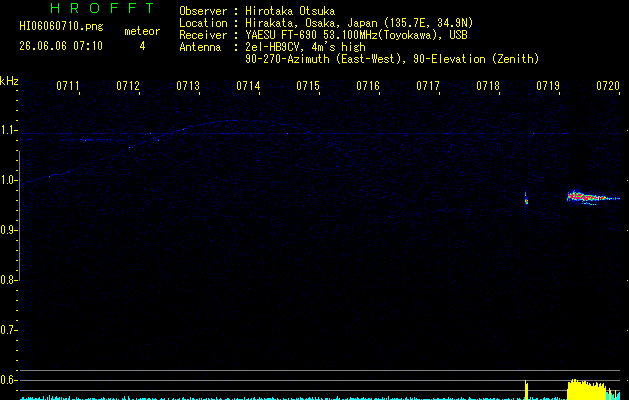Click the 0711 time marker
The width and height of the screenshot is (629, 400).
[68, 86]
